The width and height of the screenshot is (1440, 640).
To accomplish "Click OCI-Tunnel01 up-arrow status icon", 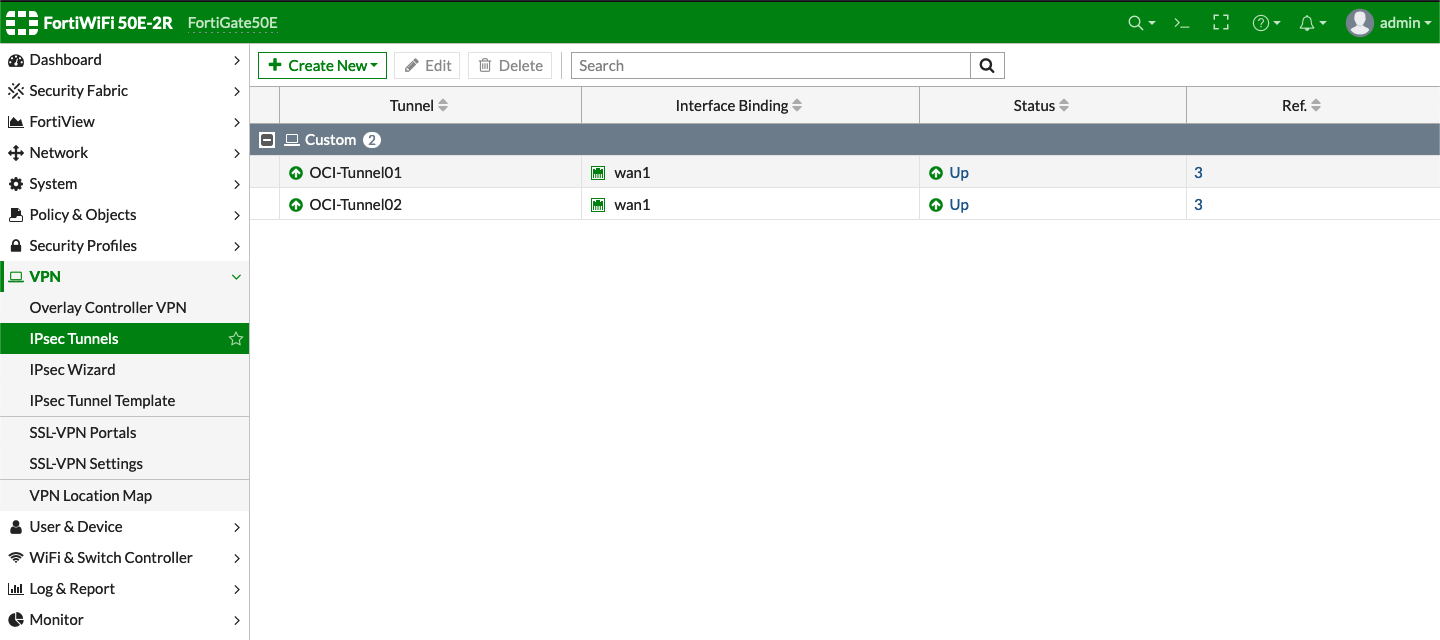I will pos(296,173).
